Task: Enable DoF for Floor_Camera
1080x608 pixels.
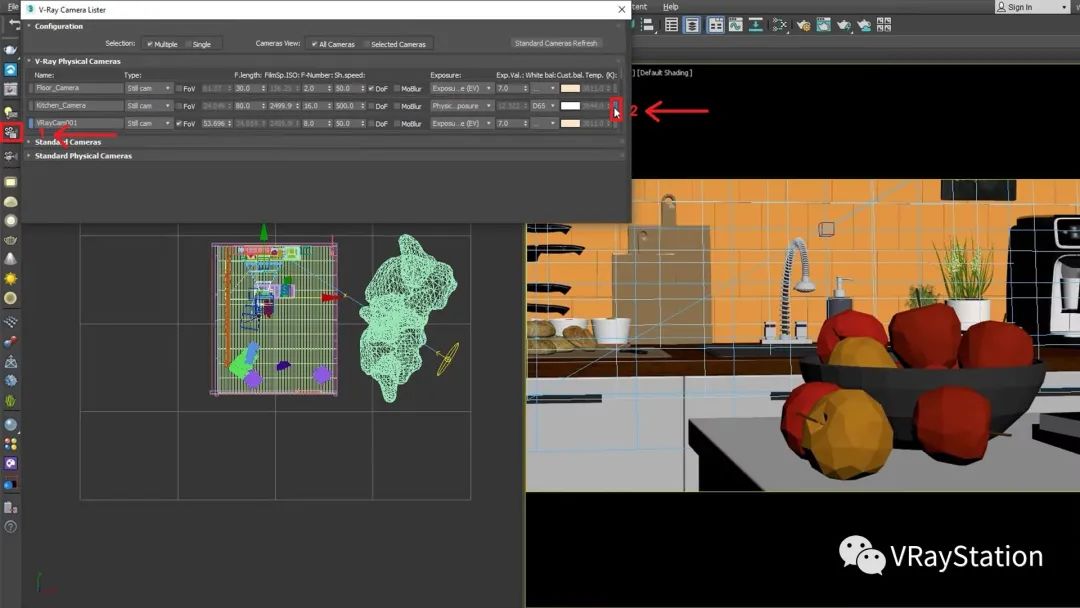Action: click(x=372, y=88)
